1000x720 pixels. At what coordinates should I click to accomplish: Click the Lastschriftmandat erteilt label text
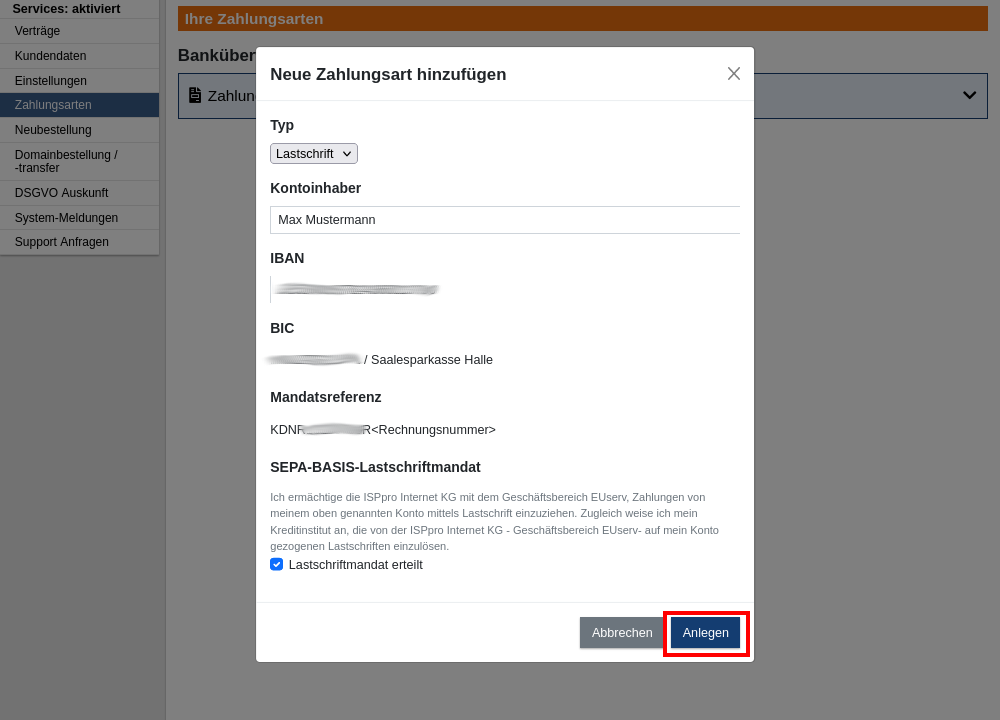(355, 565)
